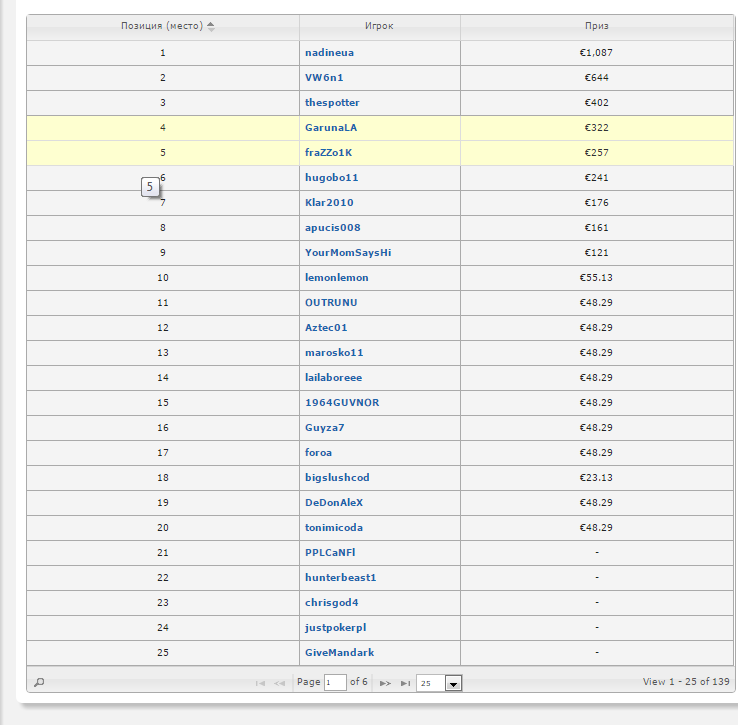Open the bigslushcod player link
This screenshot has height=725, width=738.
click(x=337, y=478)
